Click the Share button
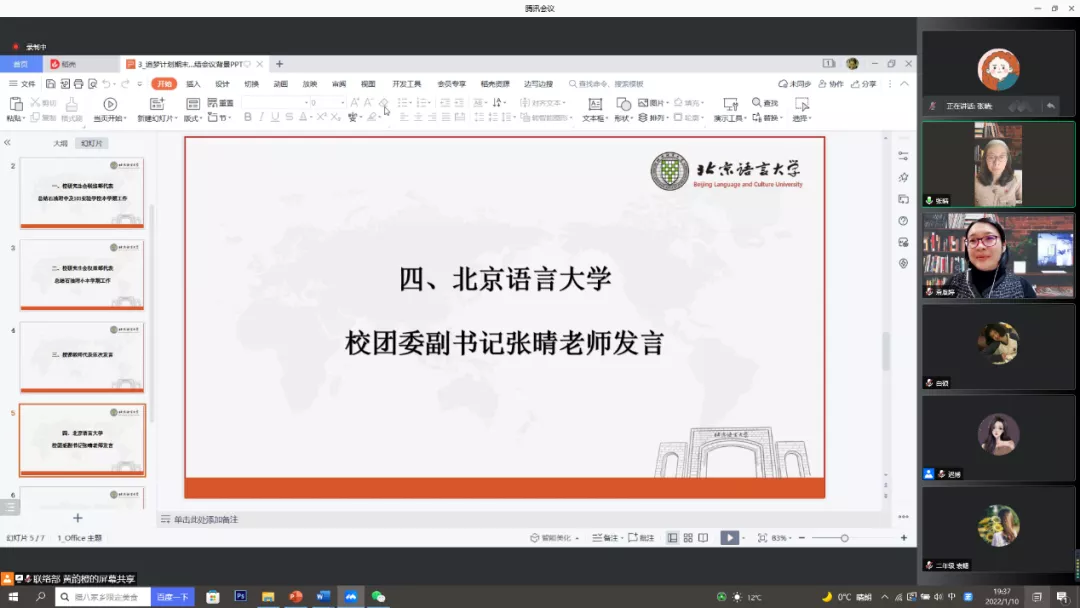Screen dimensions: 1080x608 864,84
